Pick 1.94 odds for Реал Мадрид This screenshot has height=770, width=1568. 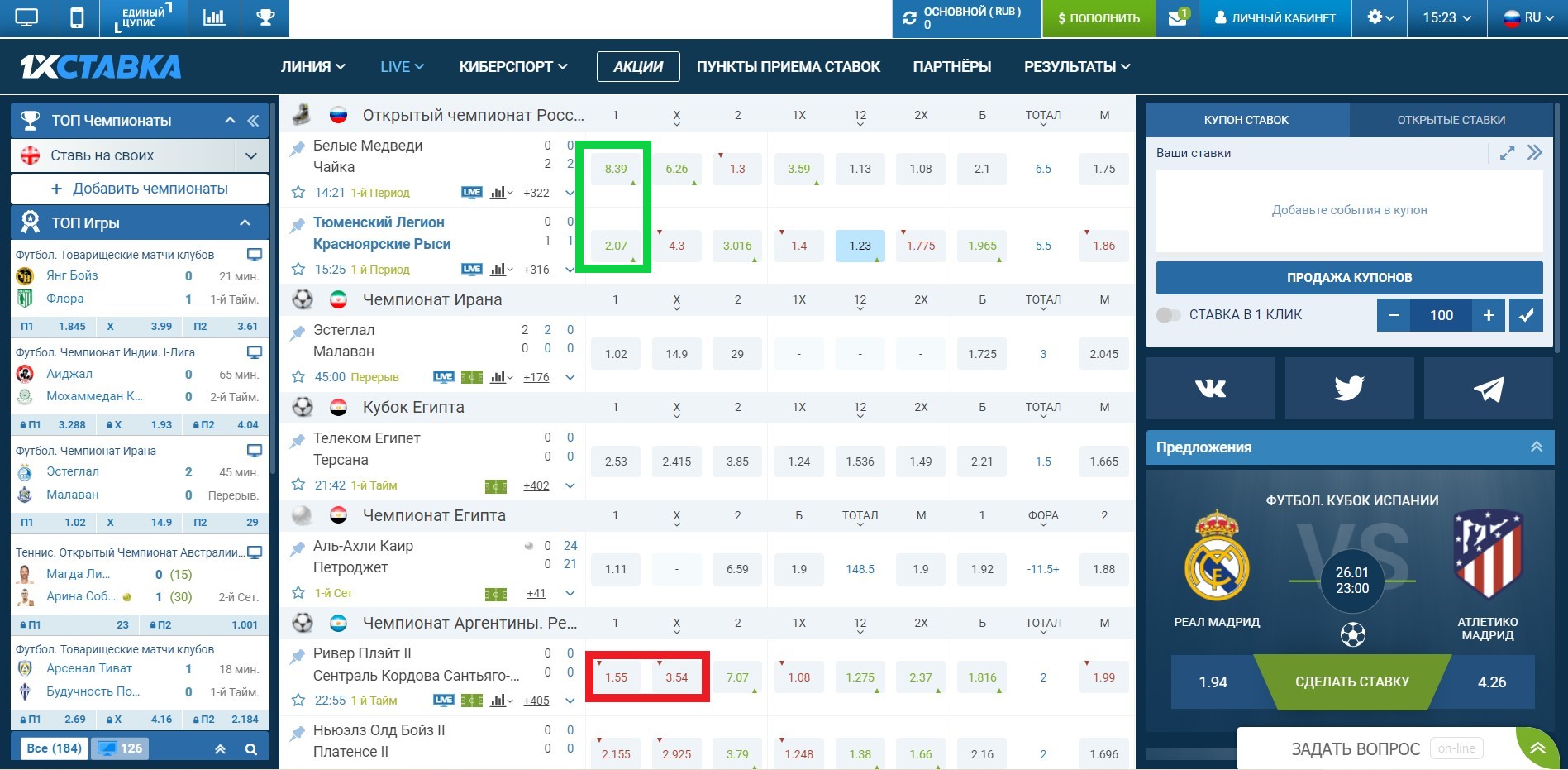(1213, 682)
